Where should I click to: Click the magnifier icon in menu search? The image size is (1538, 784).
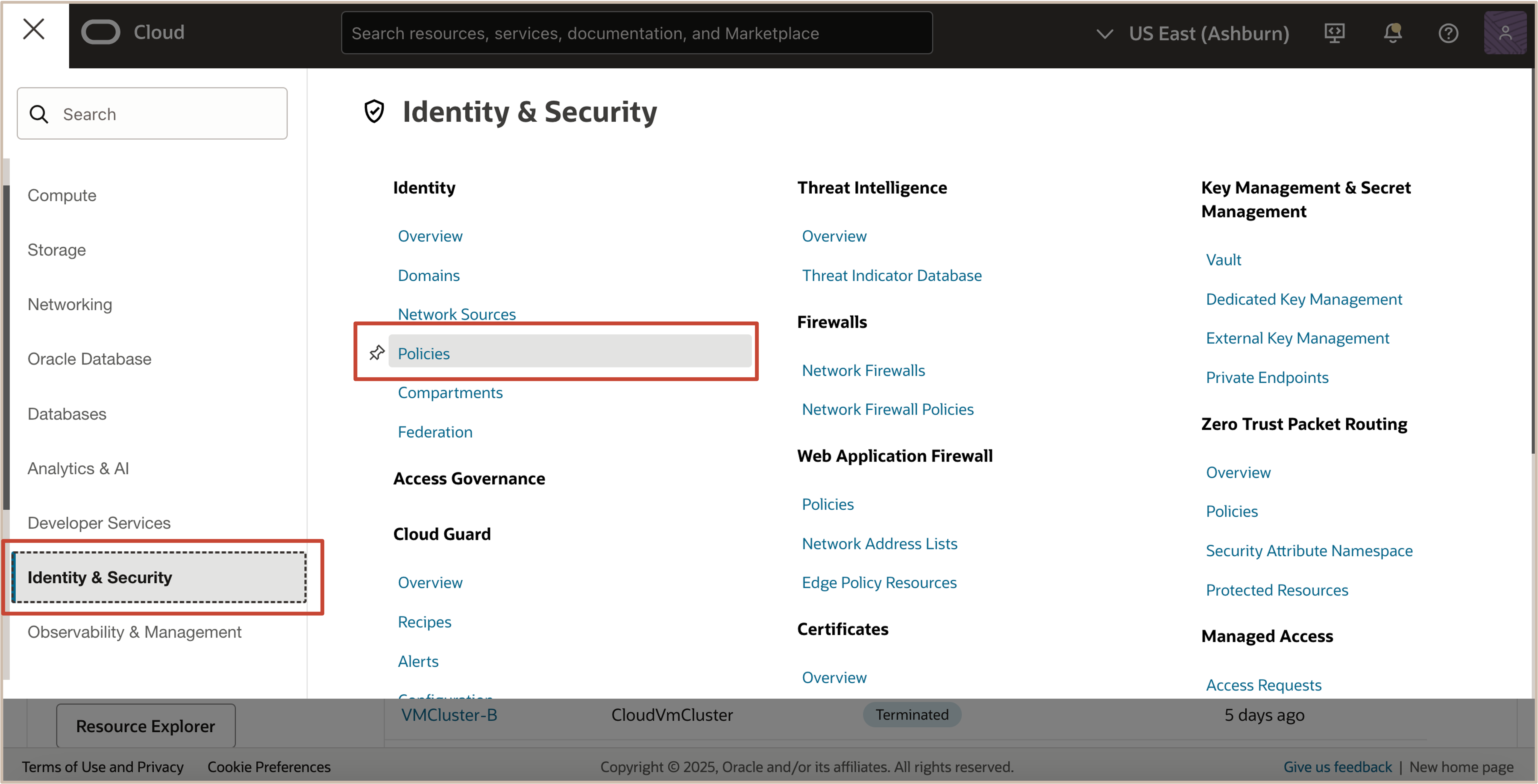tap(39, 114)
